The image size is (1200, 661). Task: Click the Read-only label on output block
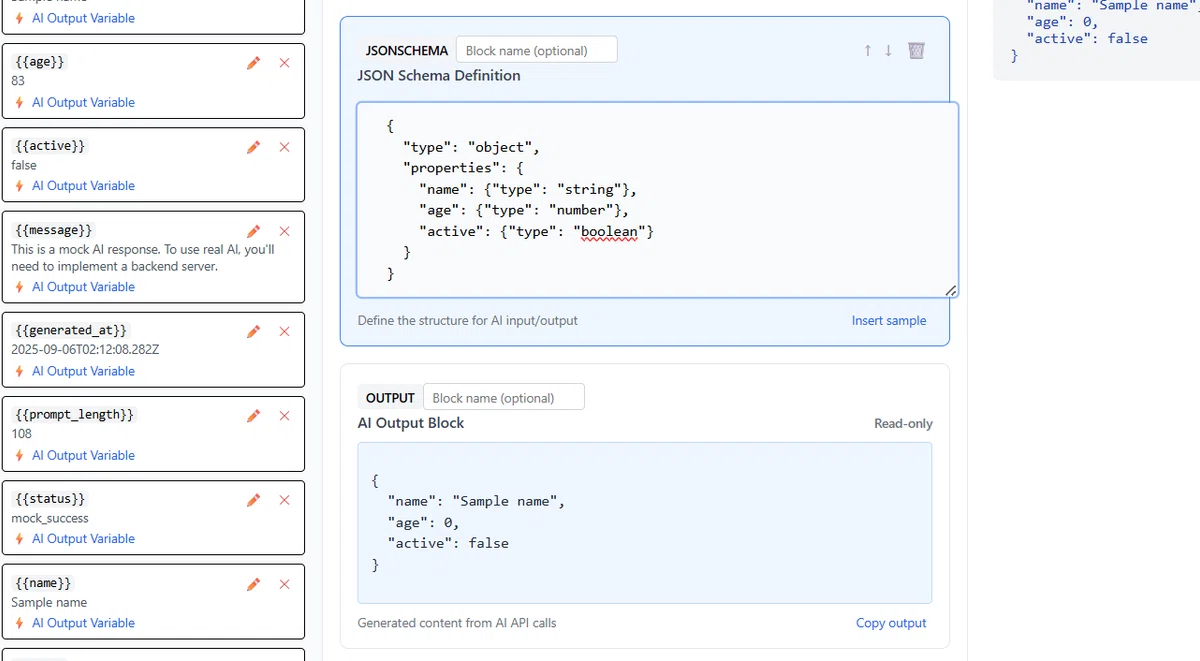[903, 423]
